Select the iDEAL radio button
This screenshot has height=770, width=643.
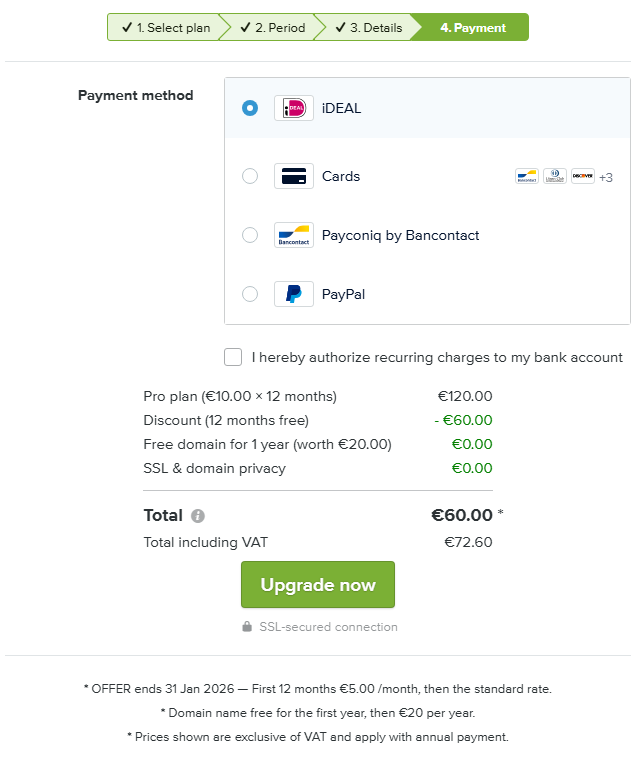coord(250,108)
